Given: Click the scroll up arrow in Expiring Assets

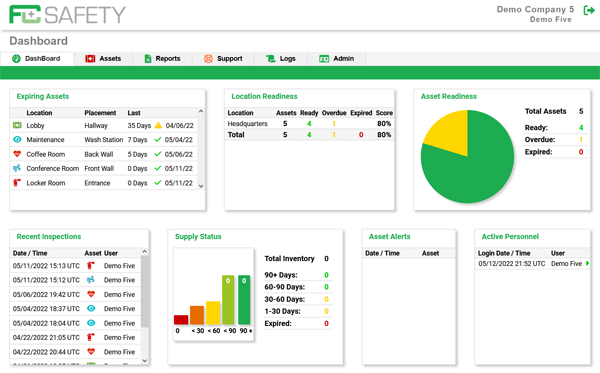Looking at the screenshot, I should [x=201, y=111].
